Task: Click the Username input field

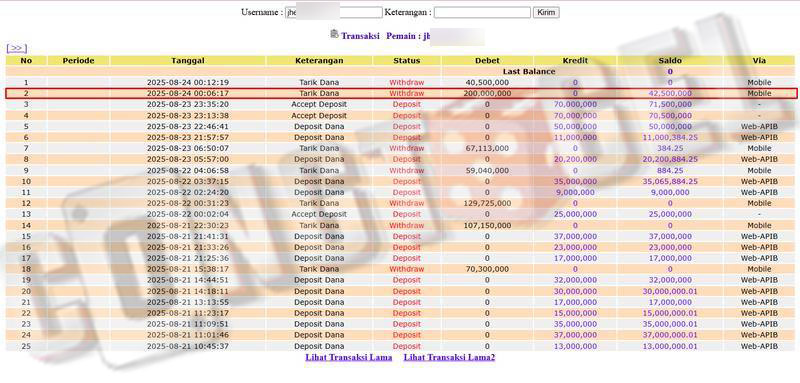Action: tap(334, 12)
